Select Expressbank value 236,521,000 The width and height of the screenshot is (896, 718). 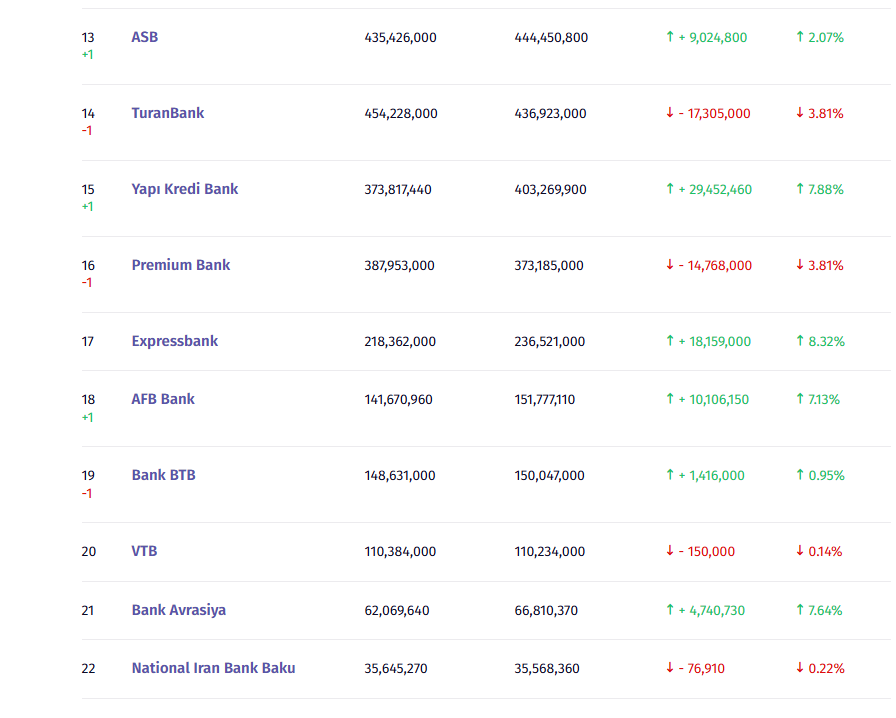pyautogui.click(x=550, y=342)
